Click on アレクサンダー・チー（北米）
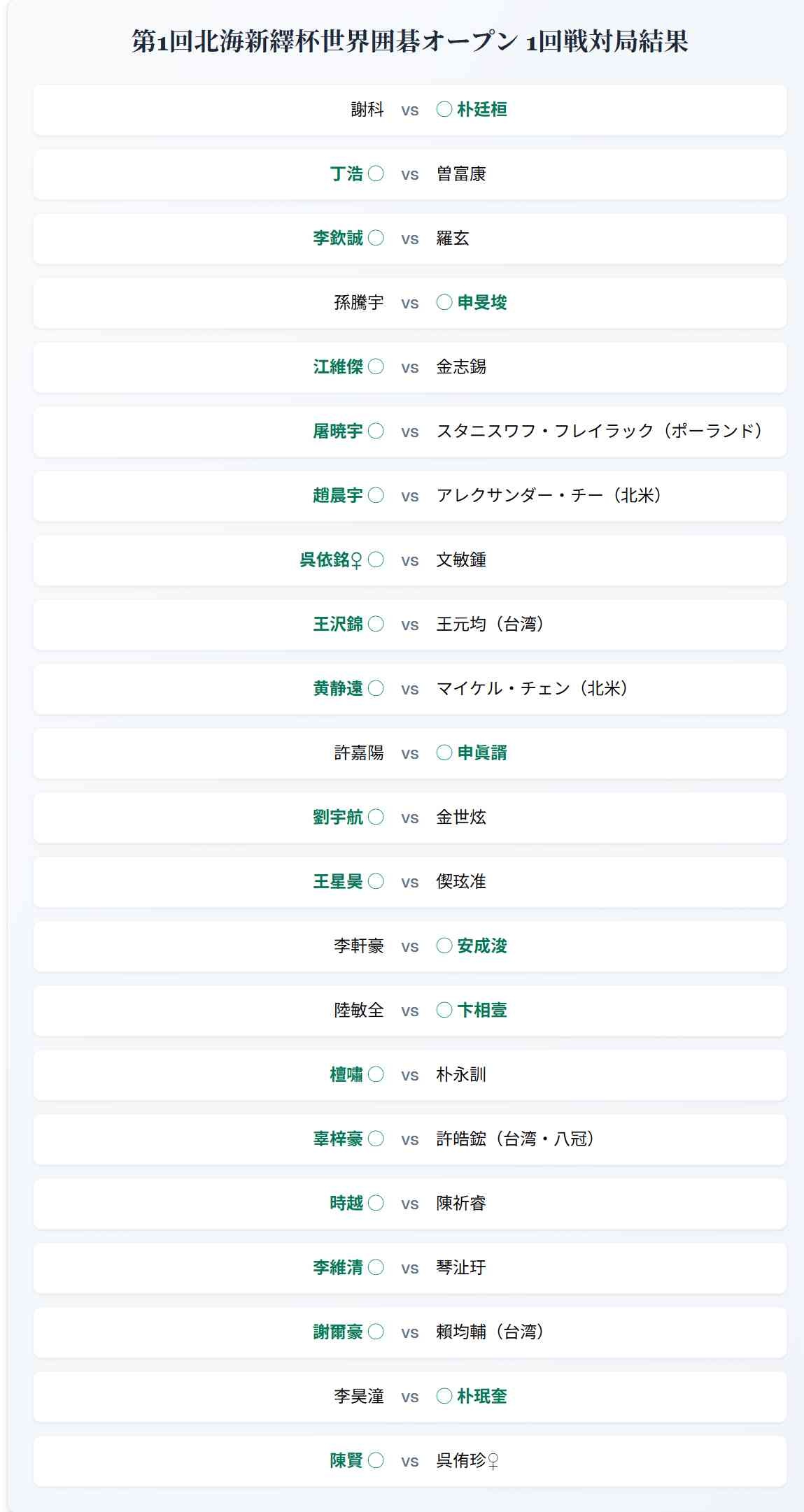Screen dimensions: 804x1512 click(x=549, y=495)
